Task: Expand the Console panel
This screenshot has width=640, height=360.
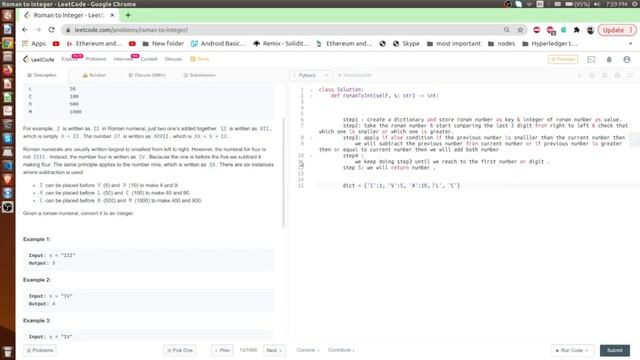Action: 308,350
